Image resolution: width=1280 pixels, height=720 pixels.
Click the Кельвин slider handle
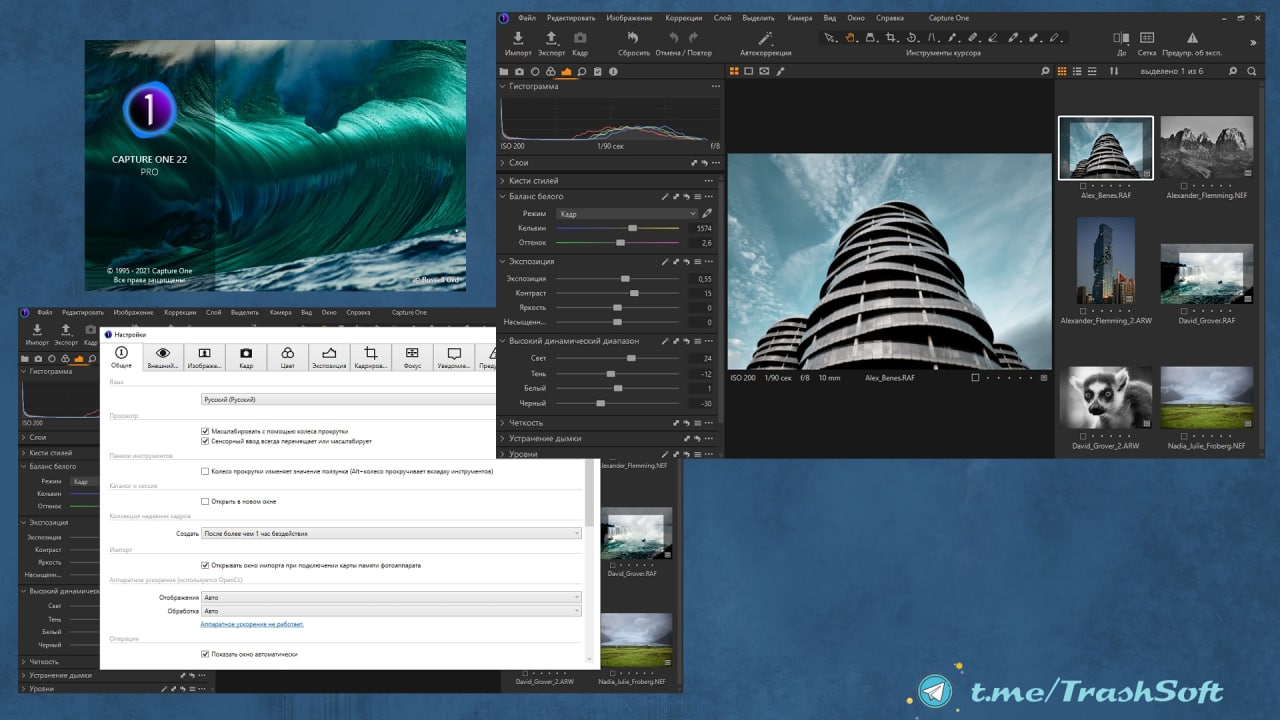632,229
